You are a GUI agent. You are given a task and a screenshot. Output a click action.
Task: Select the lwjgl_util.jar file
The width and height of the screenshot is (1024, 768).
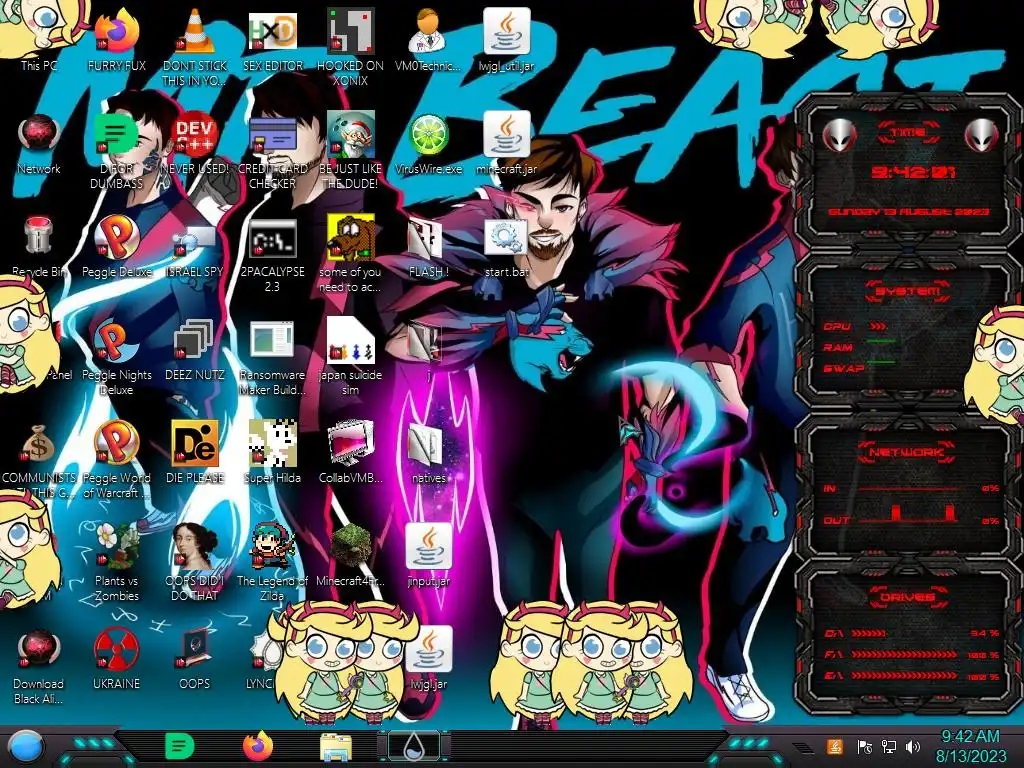tap(507, 39)
